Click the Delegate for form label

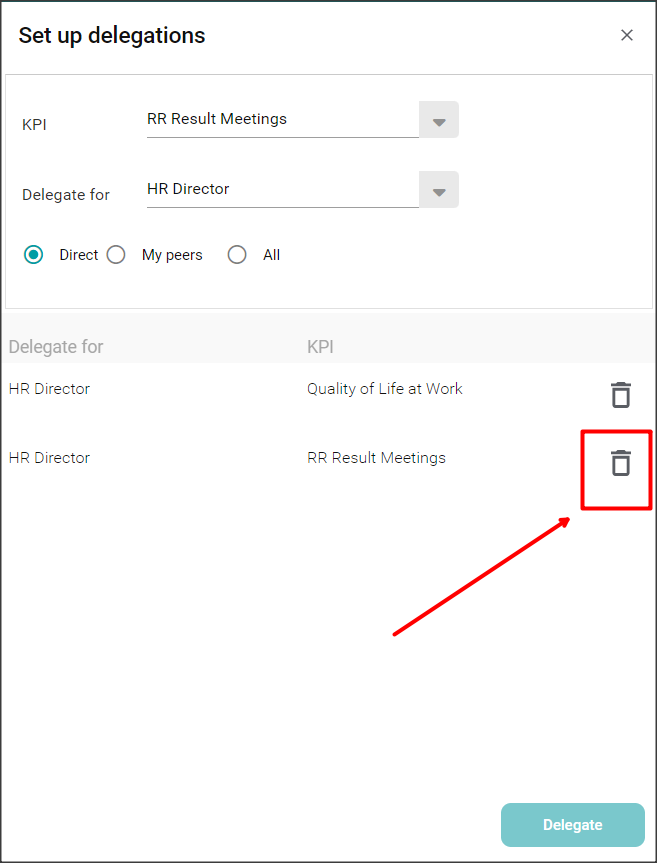[66, 195]
